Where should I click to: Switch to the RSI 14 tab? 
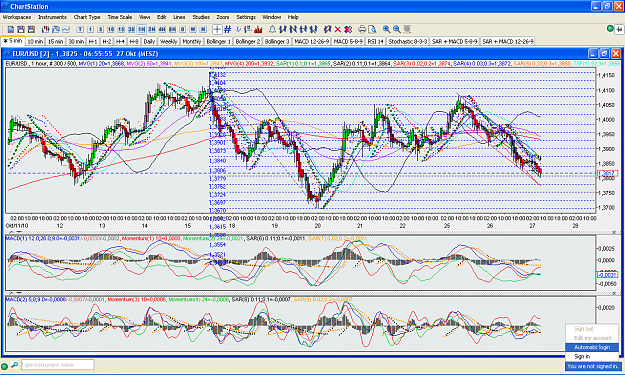pos(375,41)
